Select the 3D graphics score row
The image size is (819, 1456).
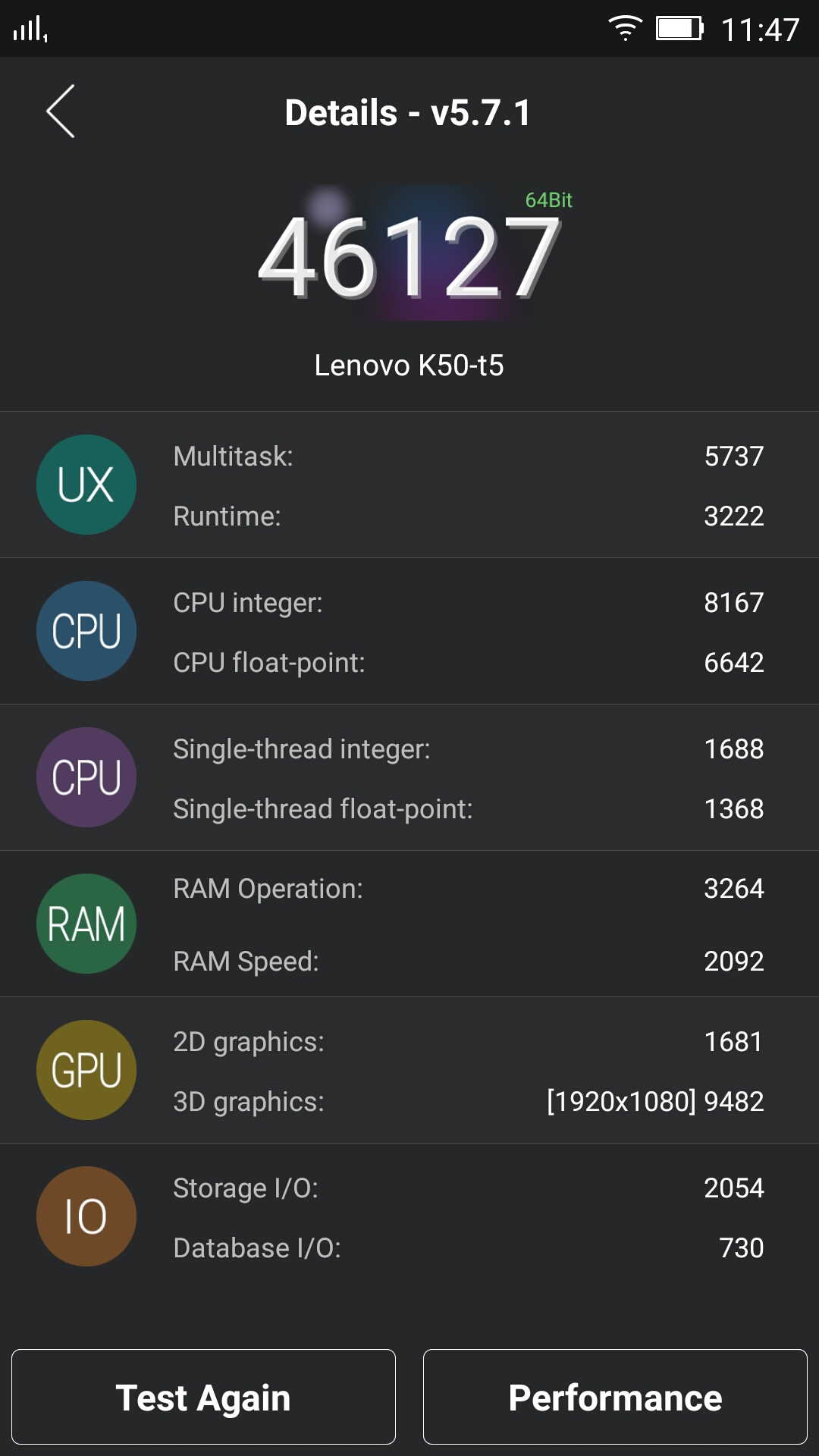[467, 1102]
